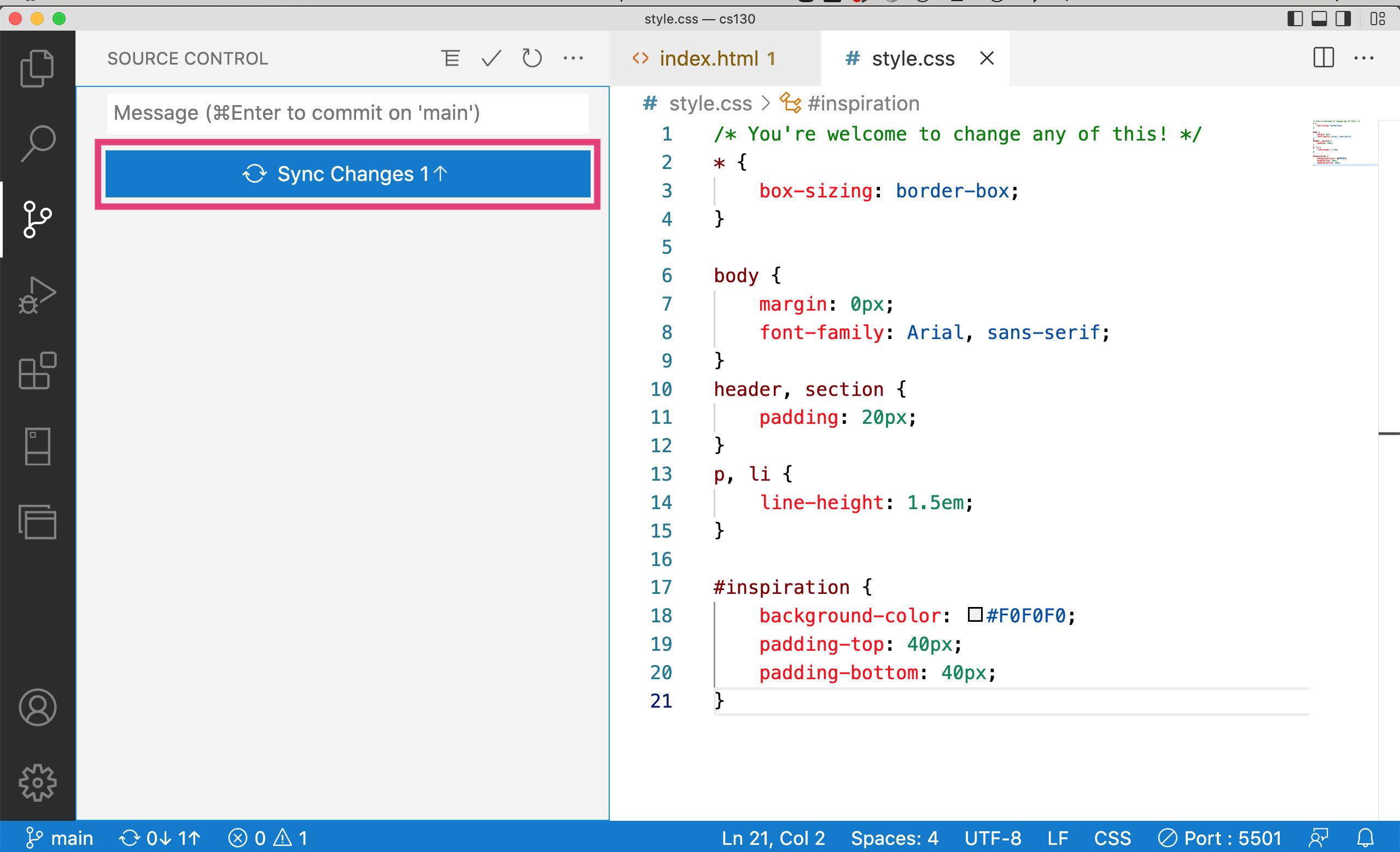This screenshot has height=852, width=1400.
Task: Open the Explorer view in activity bar
Action: [x=38, y=68]
